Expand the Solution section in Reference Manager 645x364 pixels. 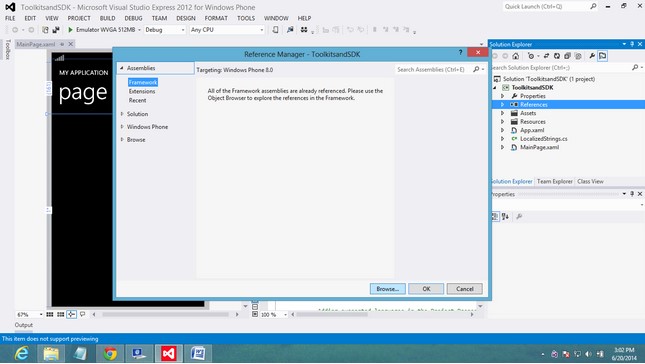pos(122,114)
